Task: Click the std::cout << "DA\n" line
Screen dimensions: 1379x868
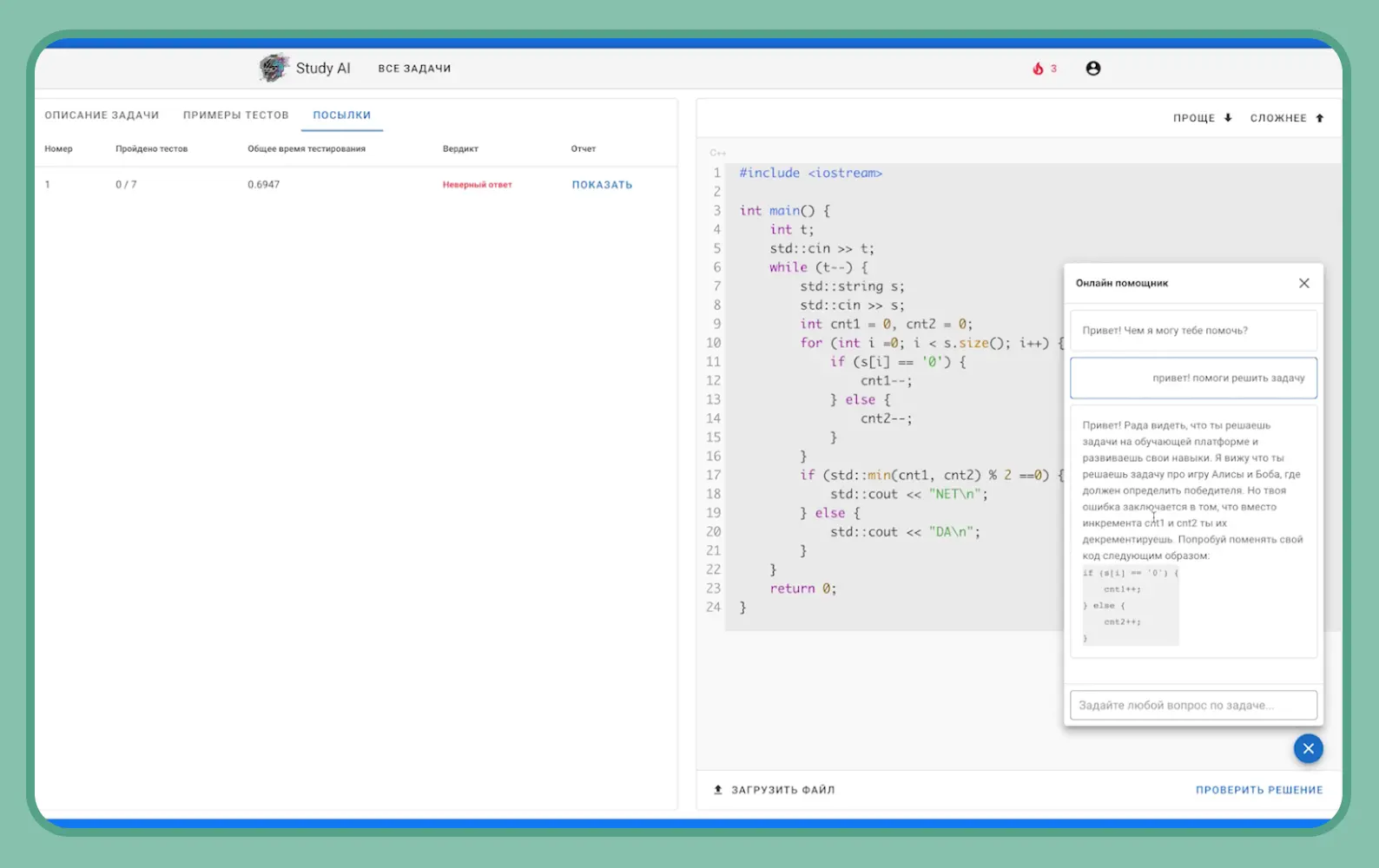Action: pyautogui.click(x=905, y=532)
